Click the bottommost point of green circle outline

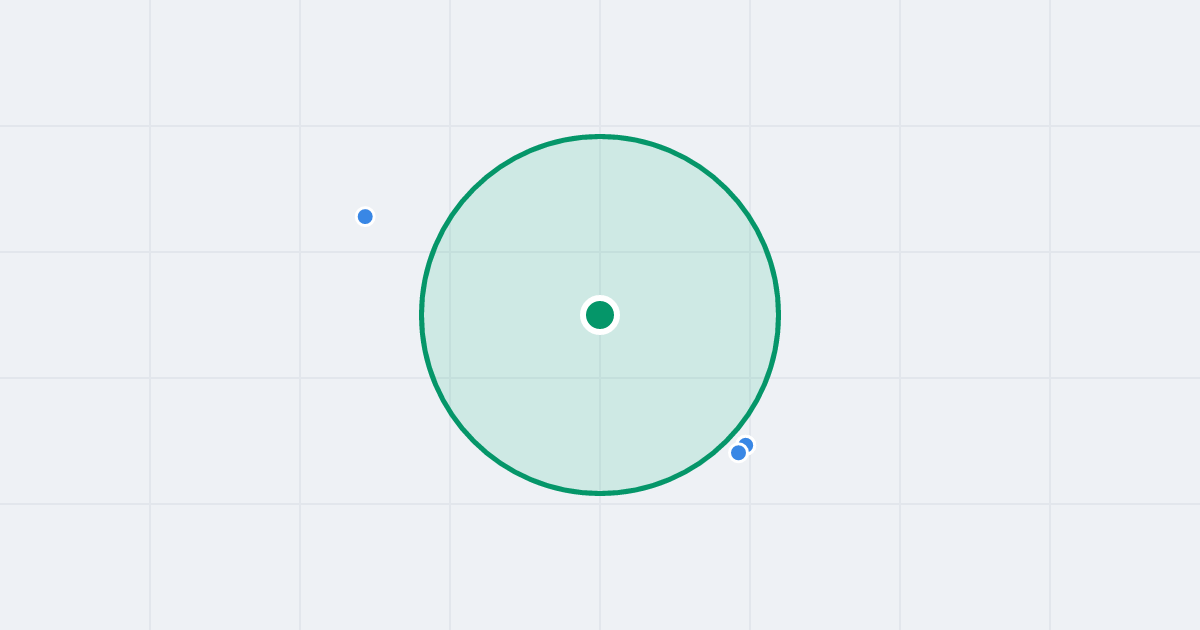click(600, 493)
